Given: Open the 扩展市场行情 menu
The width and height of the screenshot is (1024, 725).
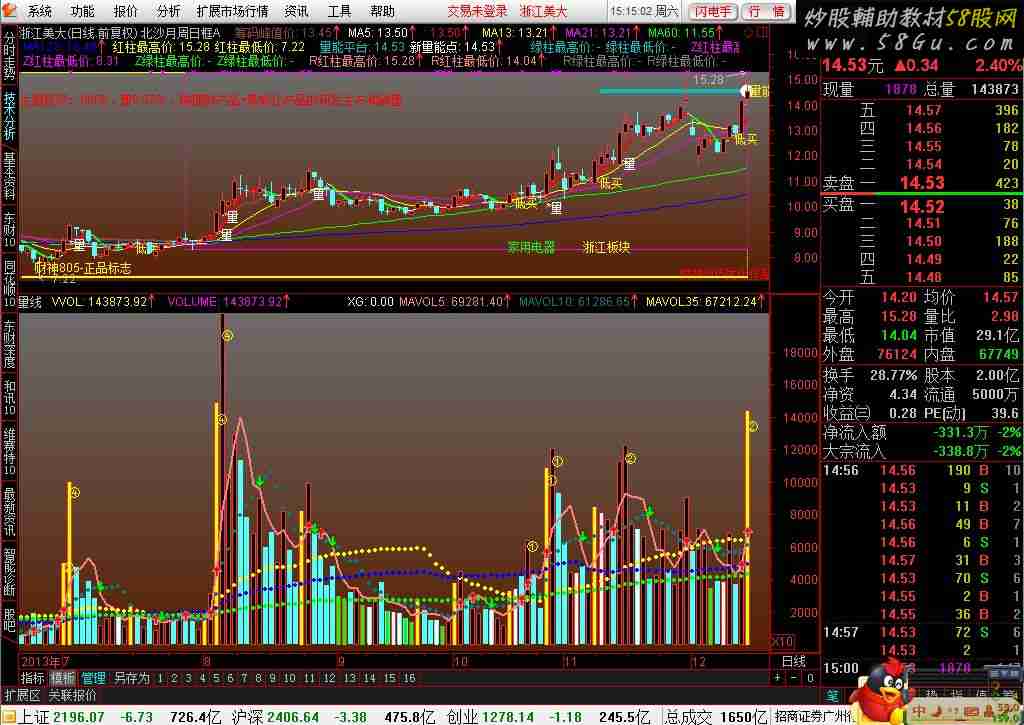Looking at the screenshot, I should [x=232, y=11].
